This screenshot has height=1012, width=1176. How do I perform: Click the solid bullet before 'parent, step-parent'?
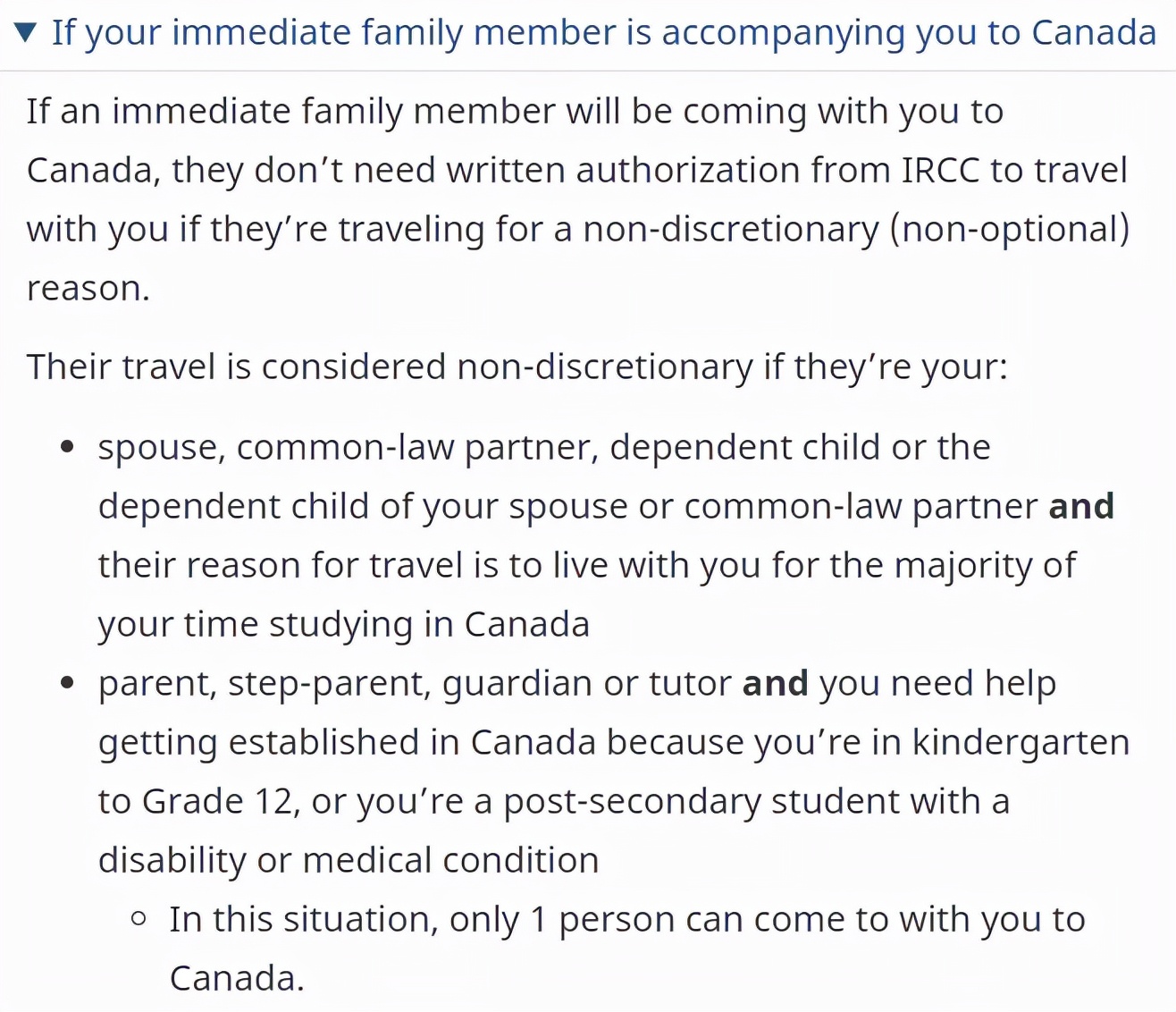point(67,683)
